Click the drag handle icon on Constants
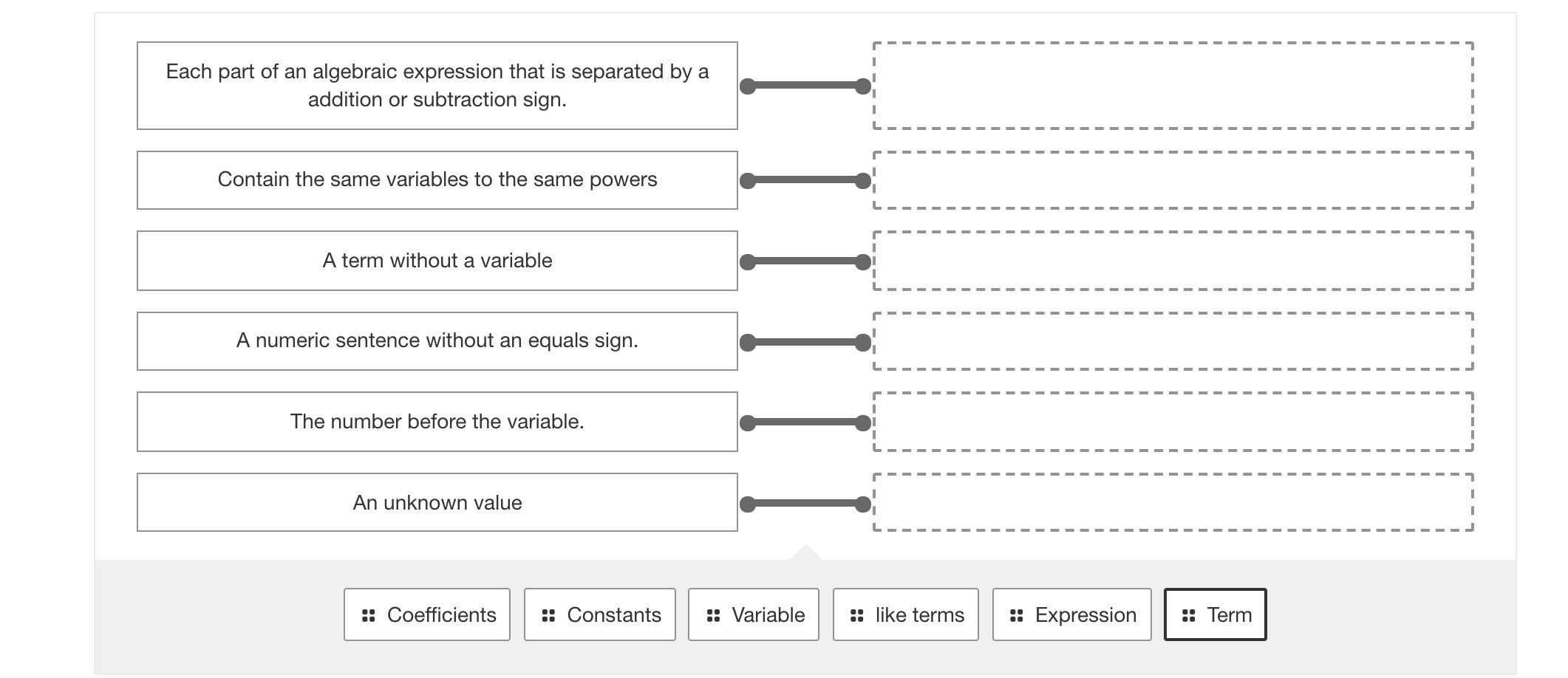Image resolution: width=1568 pixels, height=678 pixels. (x=548, y=615)
